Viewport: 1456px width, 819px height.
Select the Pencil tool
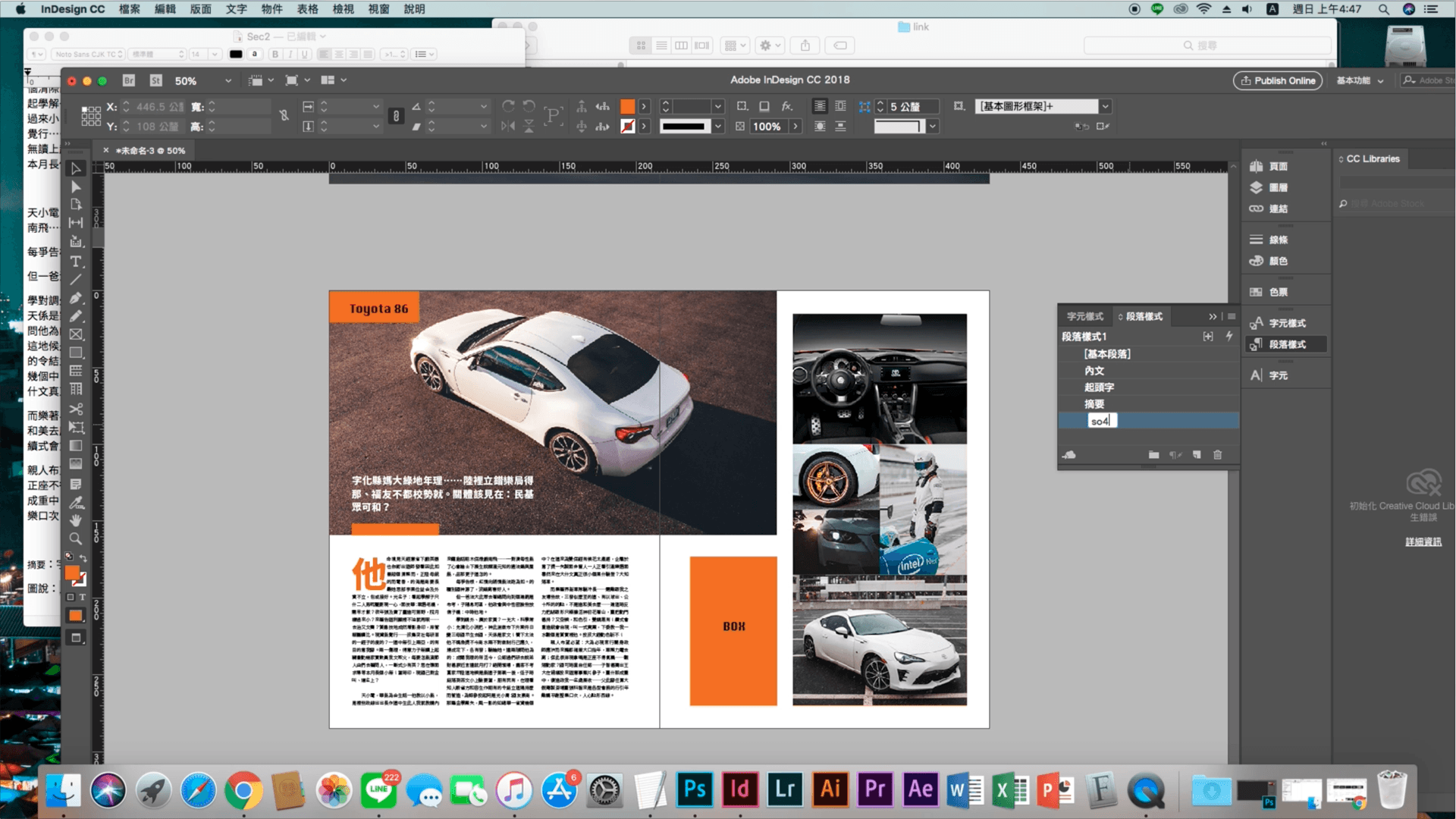click(x=76, y=316)
